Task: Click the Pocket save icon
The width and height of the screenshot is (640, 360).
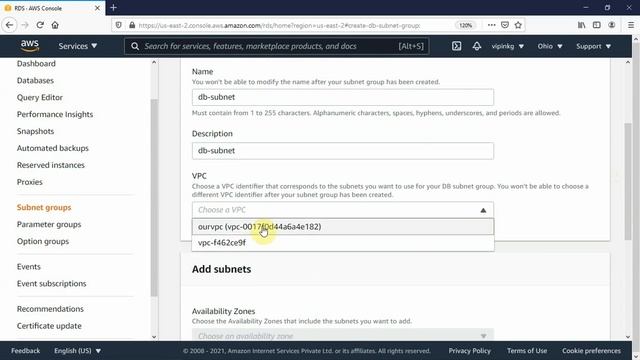Action: tap(505, 25)
